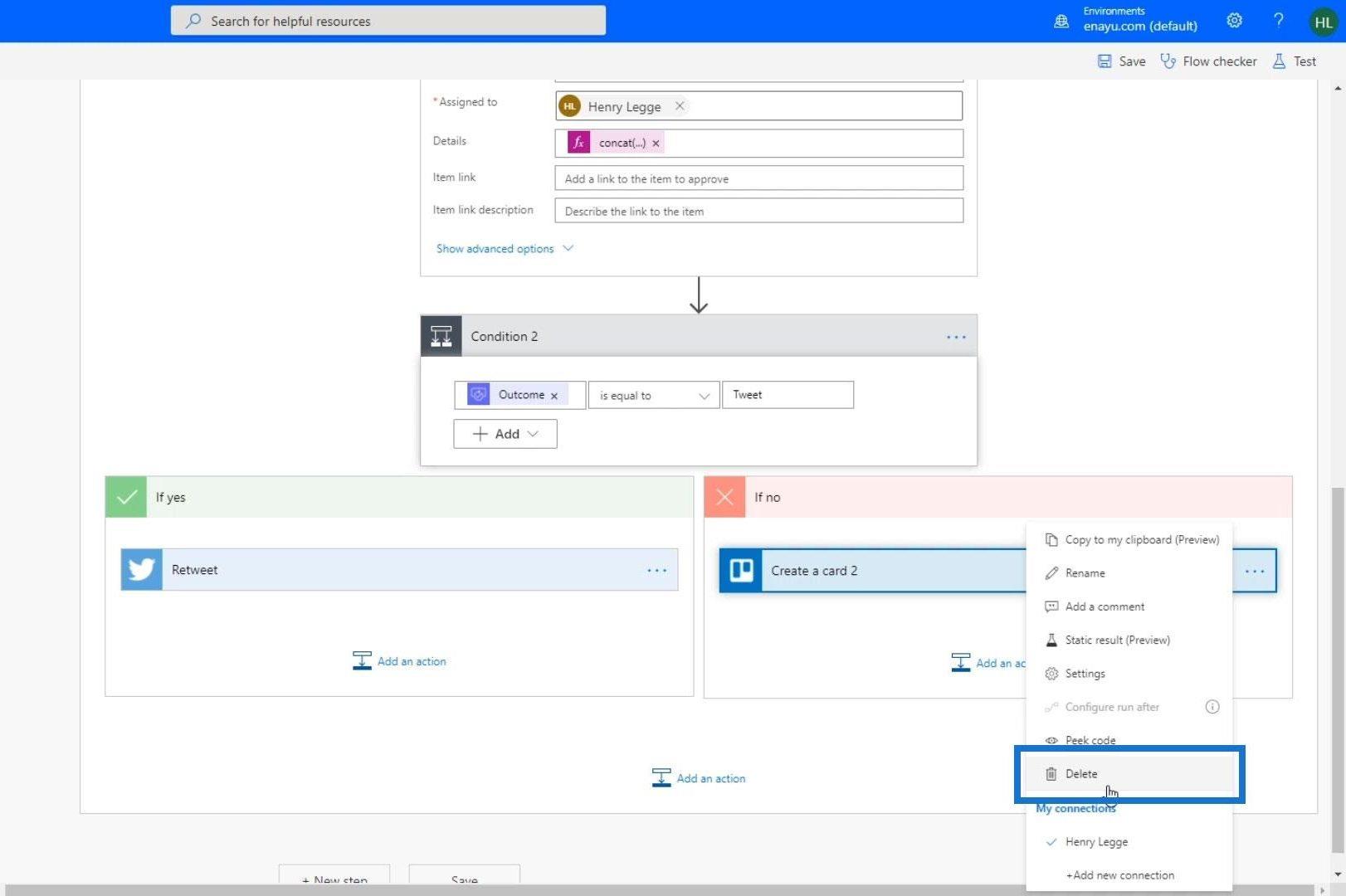This screenshot has height=896, width=1346.
Task: Remove the Outcome token from condition
Action: point(554,396)
